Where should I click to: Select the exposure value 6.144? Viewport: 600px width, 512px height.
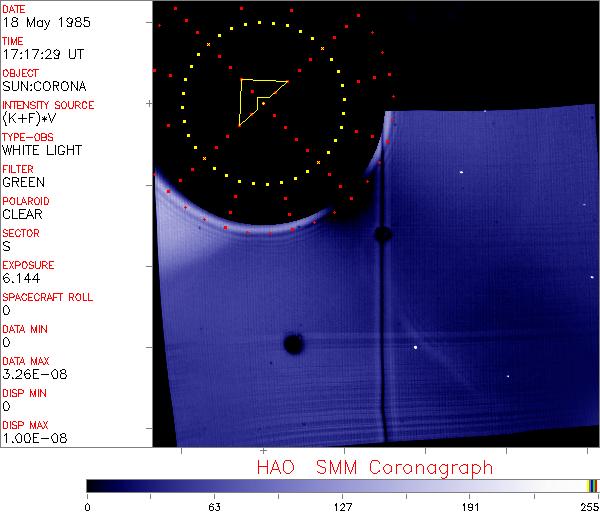click(x=21, y=279)
